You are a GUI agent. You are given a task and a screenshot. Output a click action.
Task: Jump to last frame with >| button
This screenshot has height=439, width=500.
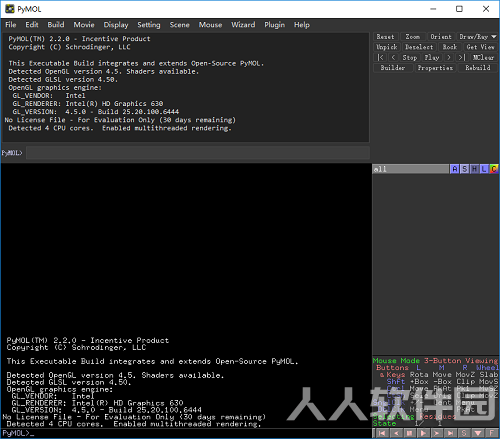click(461, 57)
